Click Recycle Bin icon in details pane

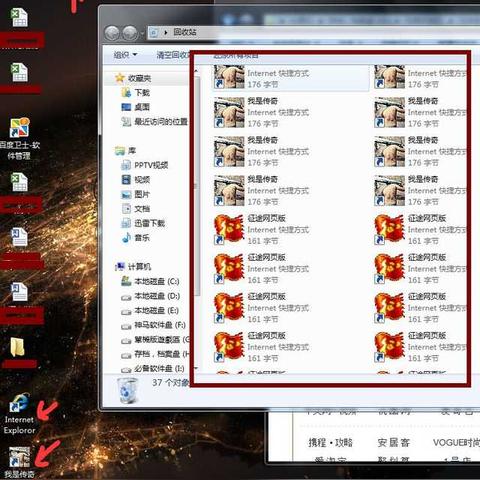point(127,390)
